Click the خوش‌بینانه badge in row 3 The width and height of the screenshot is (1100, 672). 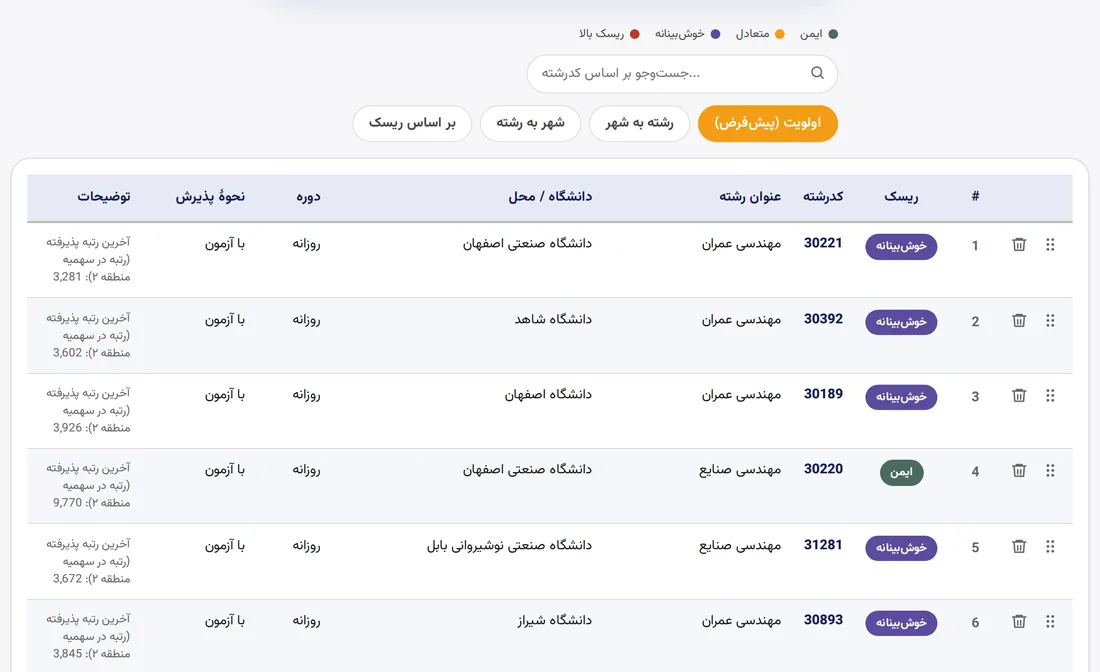[901, 397]
